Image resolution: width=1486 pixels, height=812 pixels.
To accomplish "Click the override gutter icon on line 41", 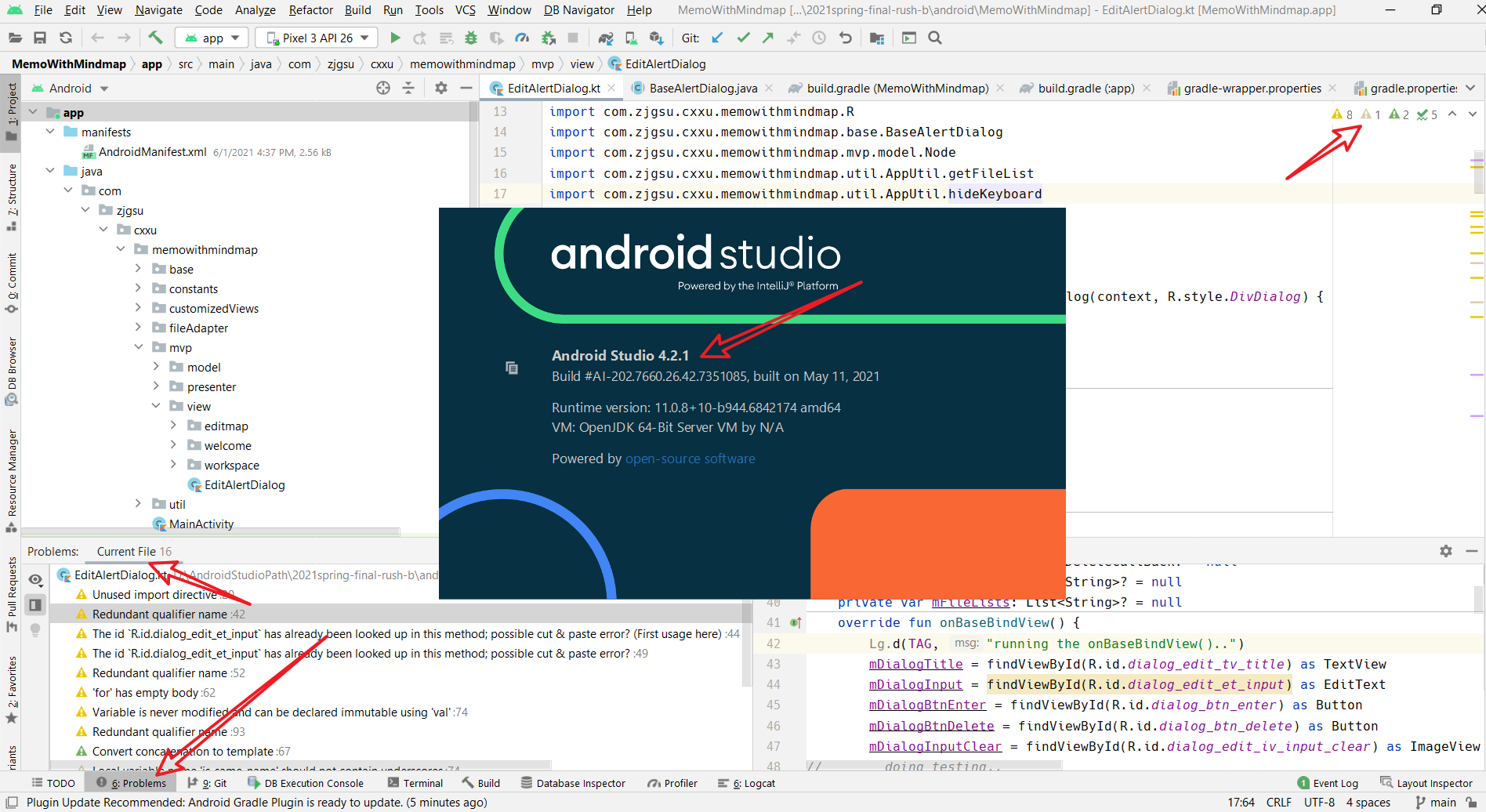I will point(796,622).
